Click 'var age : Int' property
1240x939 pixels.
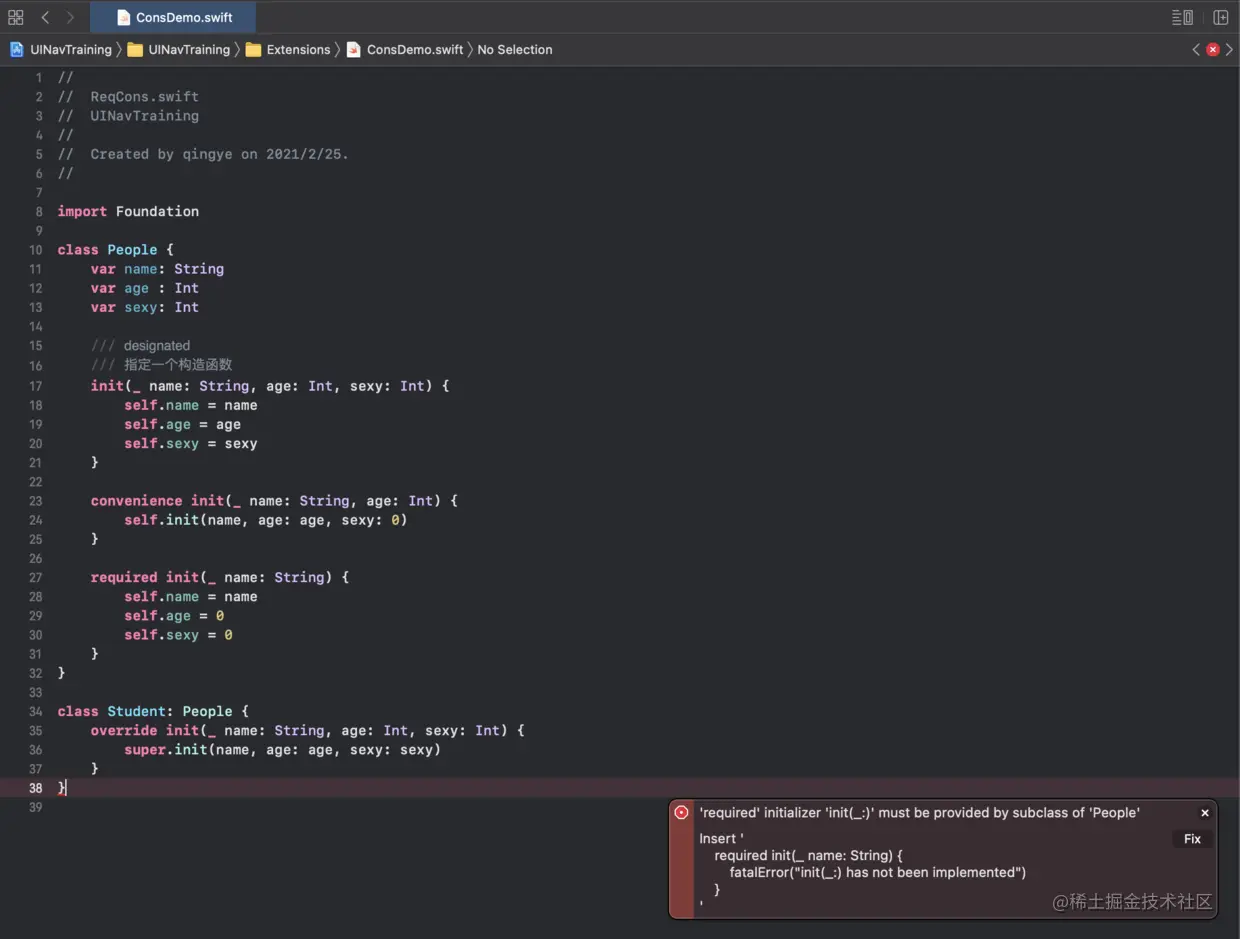coord(145,288)
